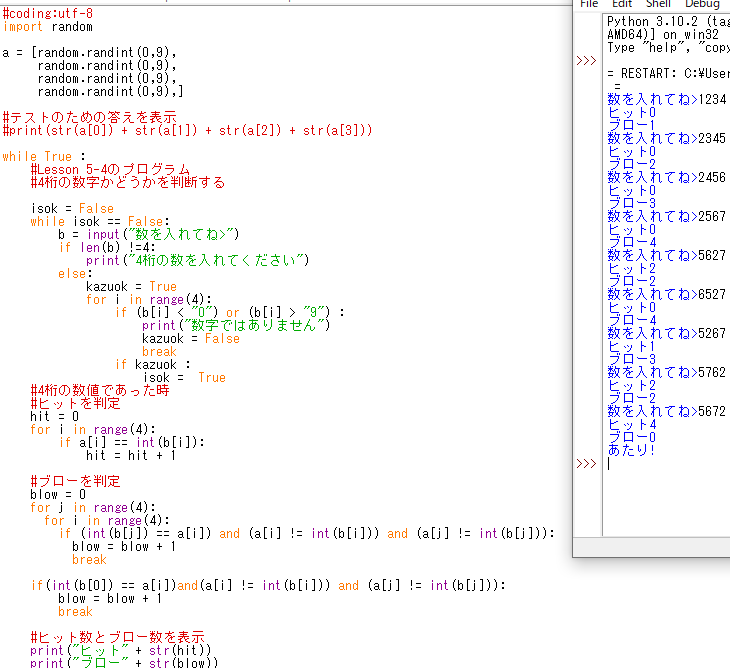Click the 'kazuok = True' line
Viewport: 730px width, 668px height.
pos(132,286)
